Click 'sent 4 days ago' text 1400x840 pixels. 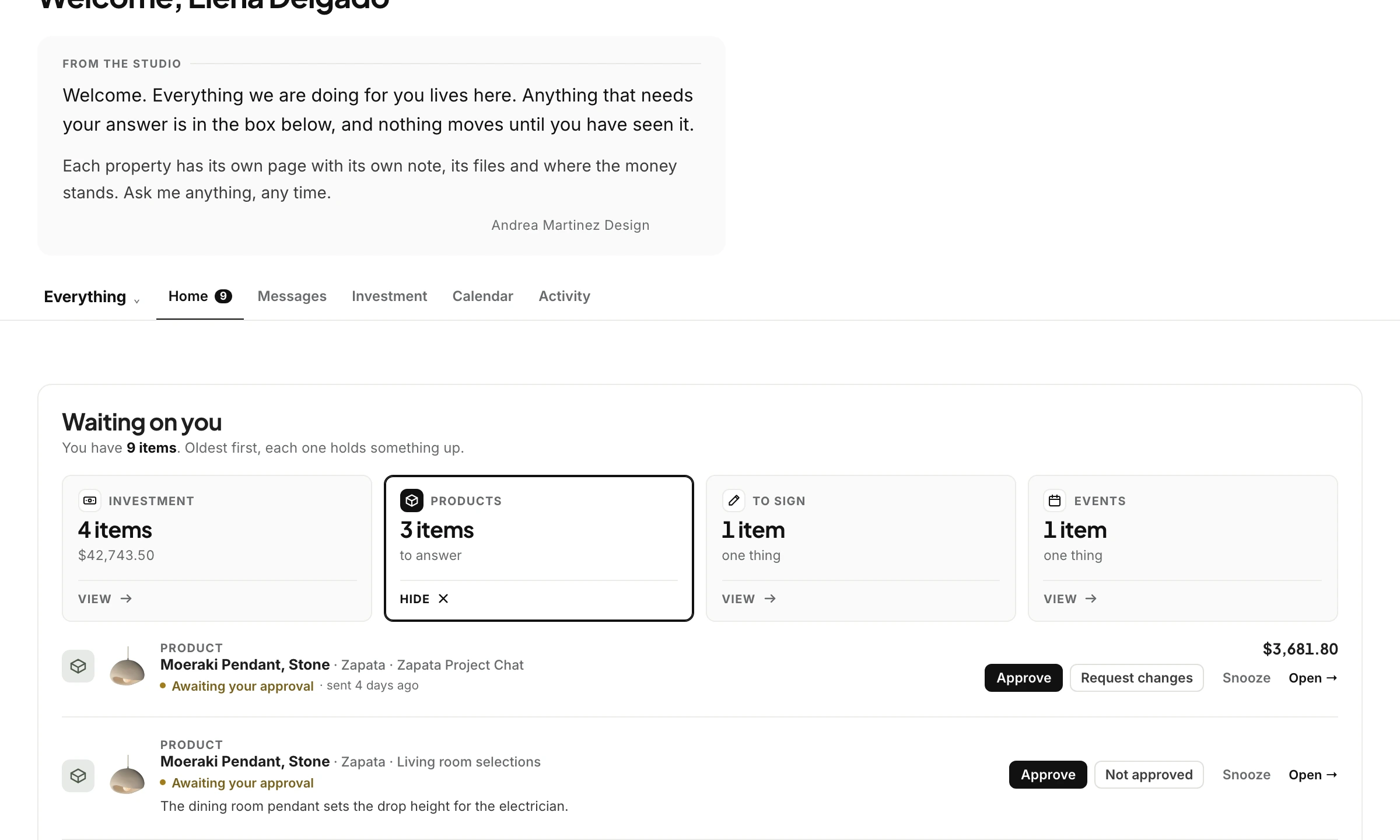(x=372, y=685)
